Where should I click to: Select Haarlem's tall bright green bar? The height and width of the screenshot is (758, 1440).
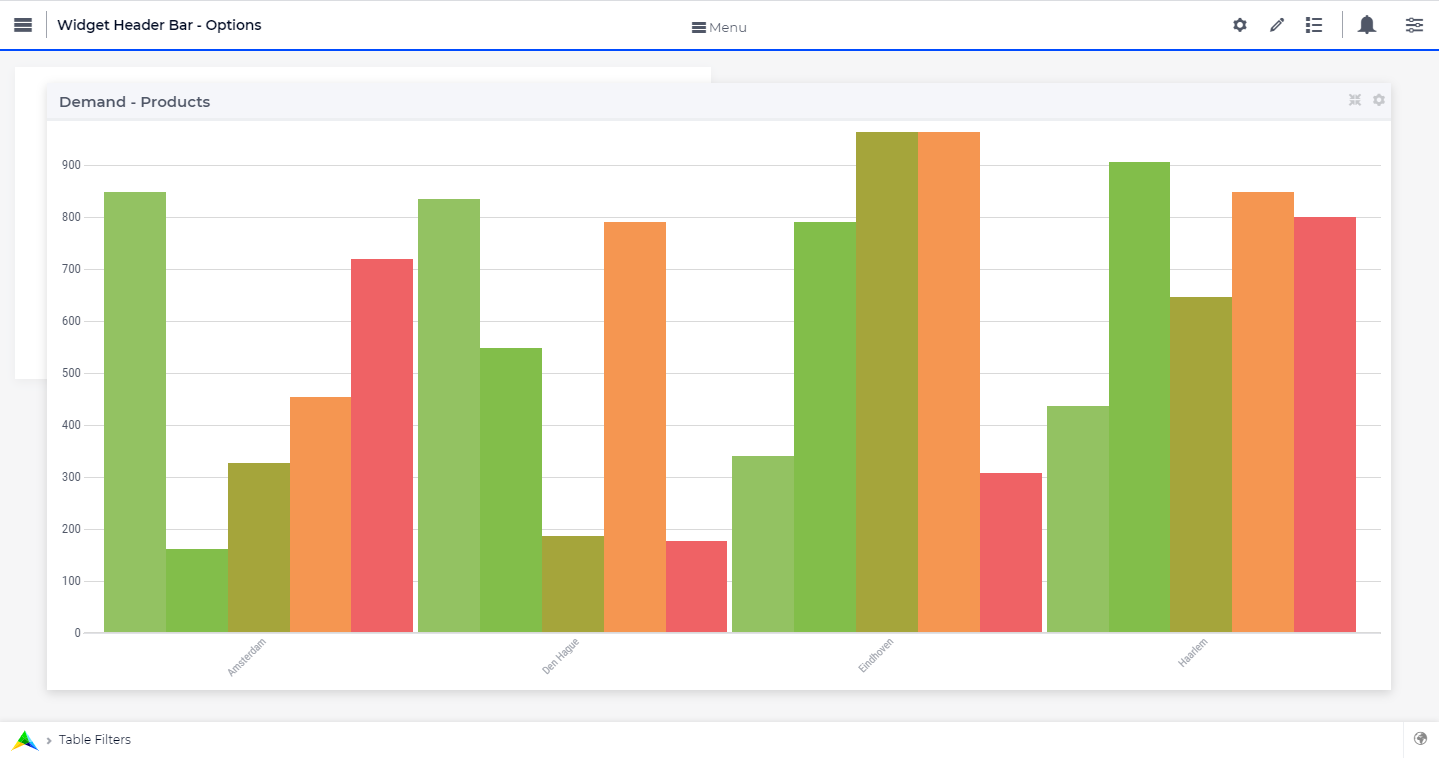(1140, 397)
